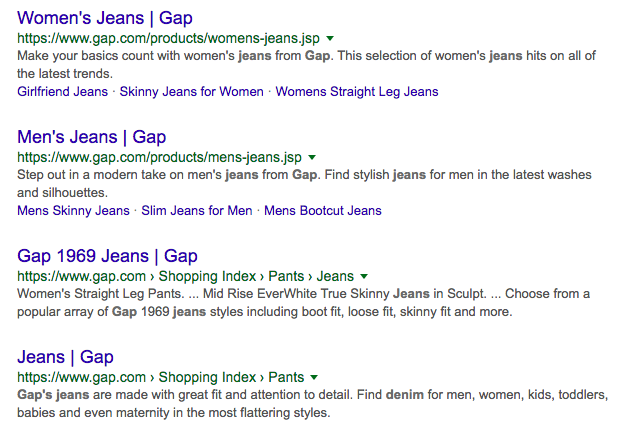Click snippet "Step out in a modern take"
Viewport: 630px width, 426px height.
98,174
